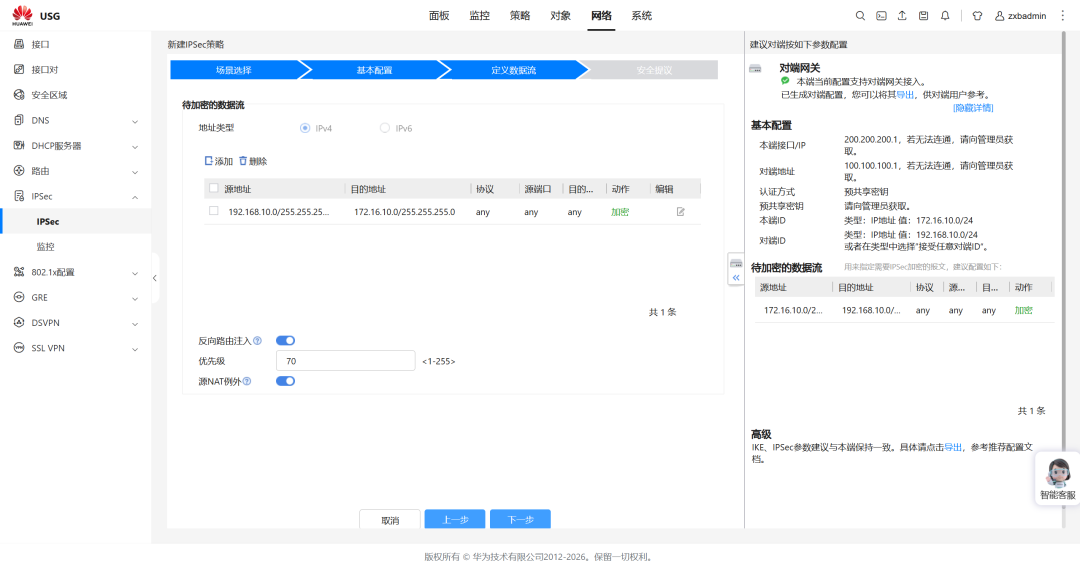Expand the DNS menu chevron
Viewport: 1080px width, 568px height.
point(135,121)
